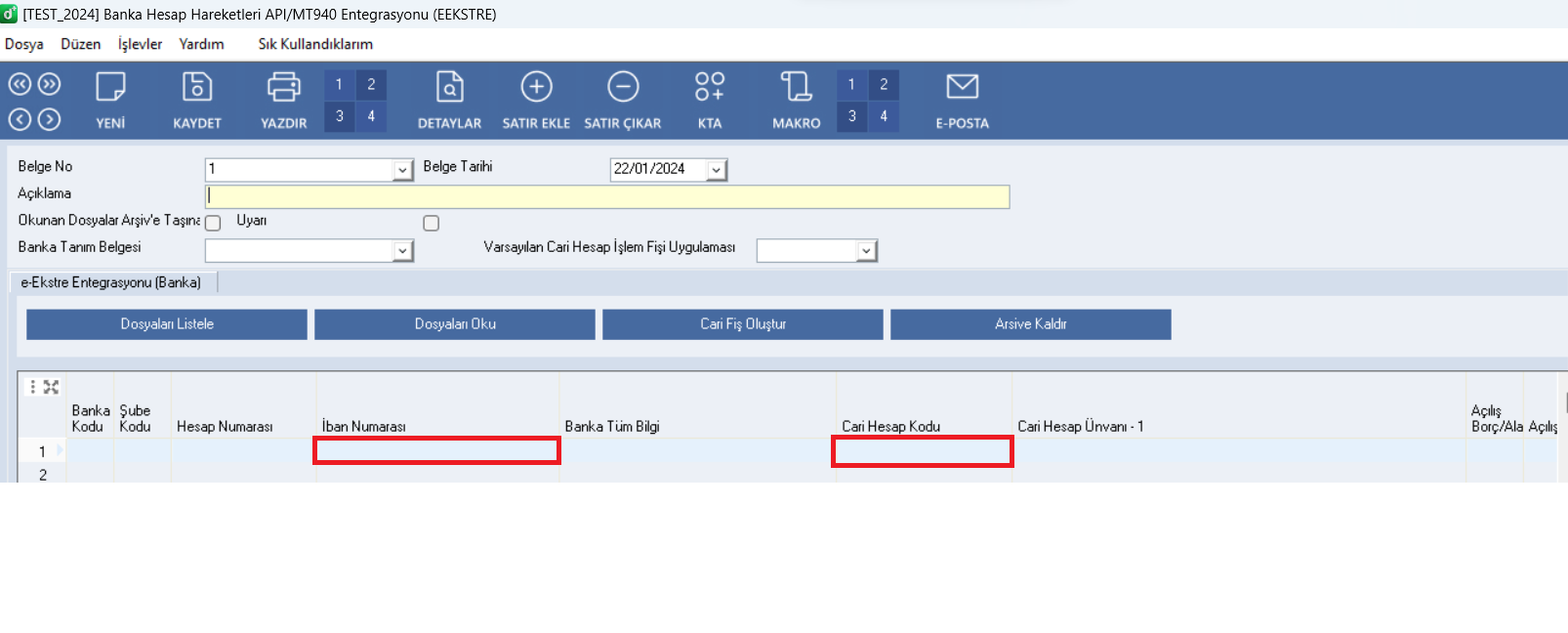Click Cari Fiş Oluştur button

click(743, 324)
